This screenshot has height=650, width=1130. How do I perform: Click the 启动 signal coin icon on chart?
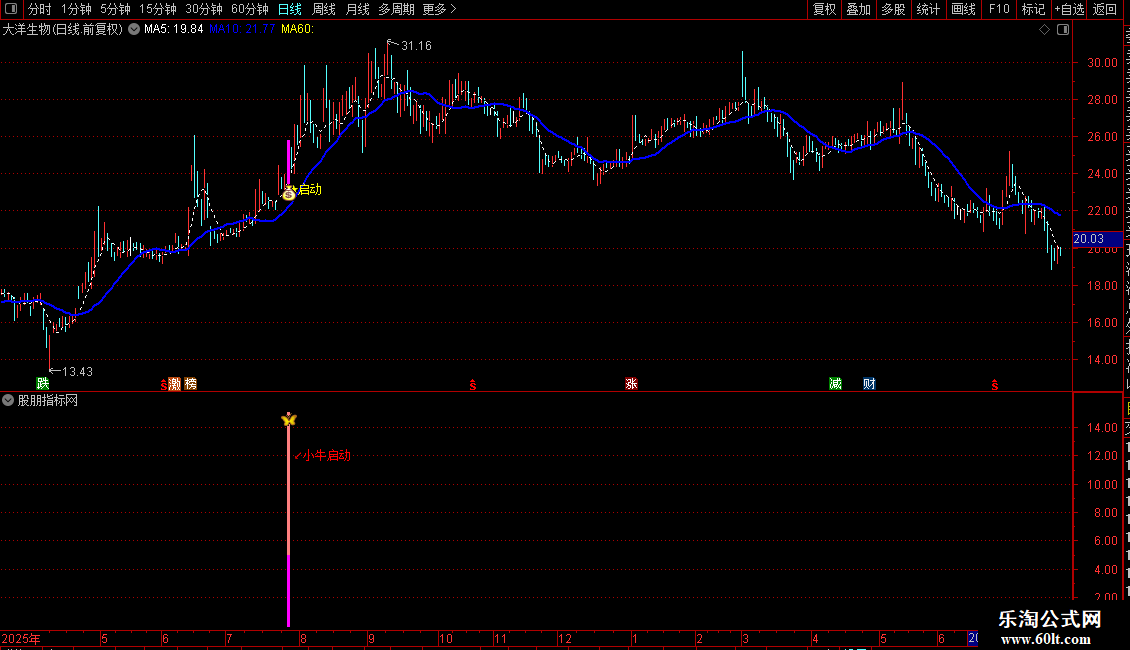(x=289, y=192)
